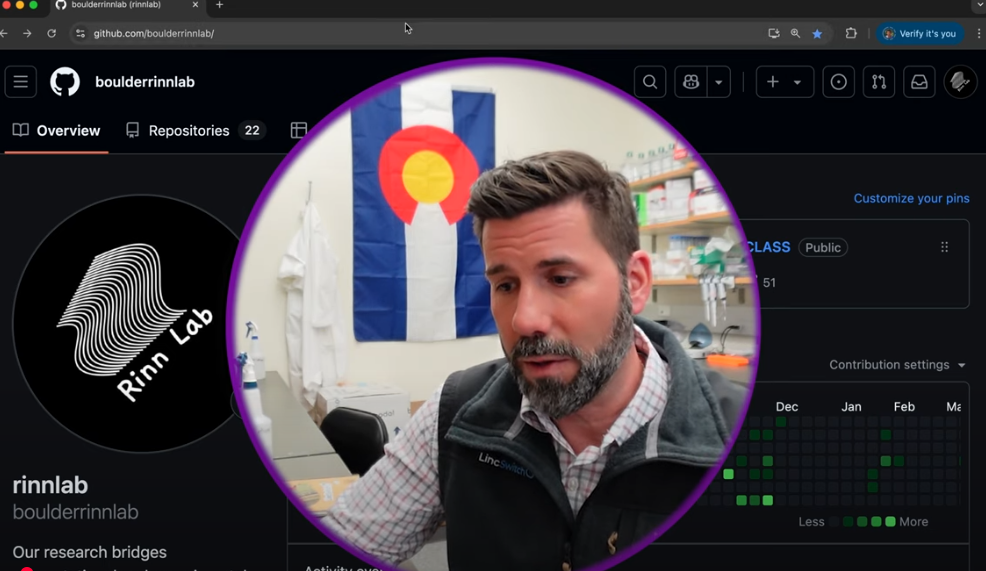Click the install app icon in address bar
This screenshot has height=571, width=986.
774,33
